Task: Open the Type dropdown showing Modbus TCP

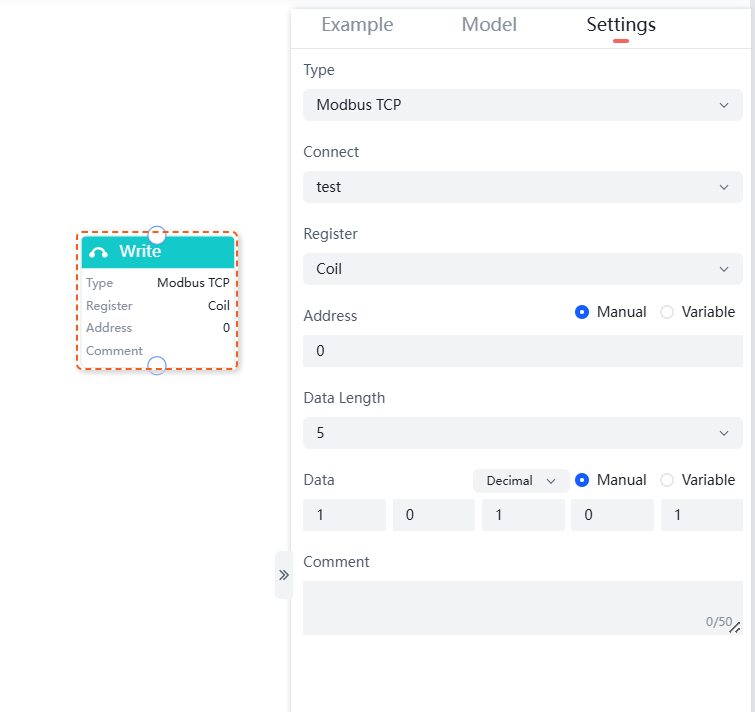Action: click(522, 105)
